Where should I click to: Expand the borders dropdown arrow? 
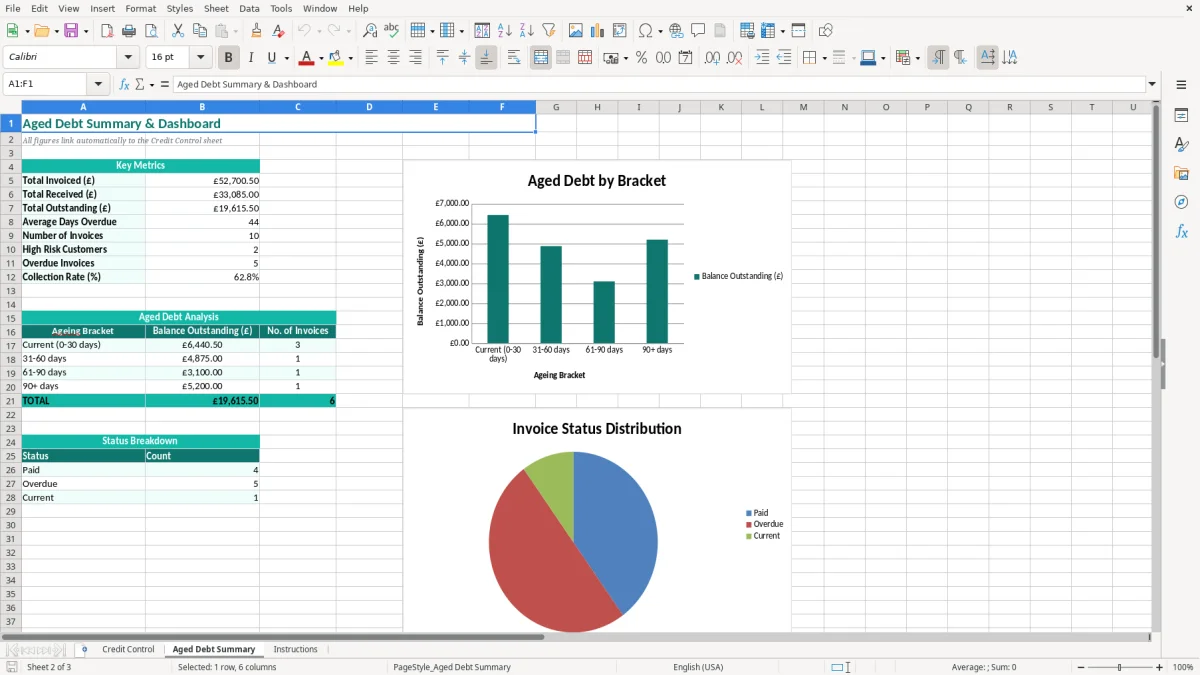tap(824, 58)
